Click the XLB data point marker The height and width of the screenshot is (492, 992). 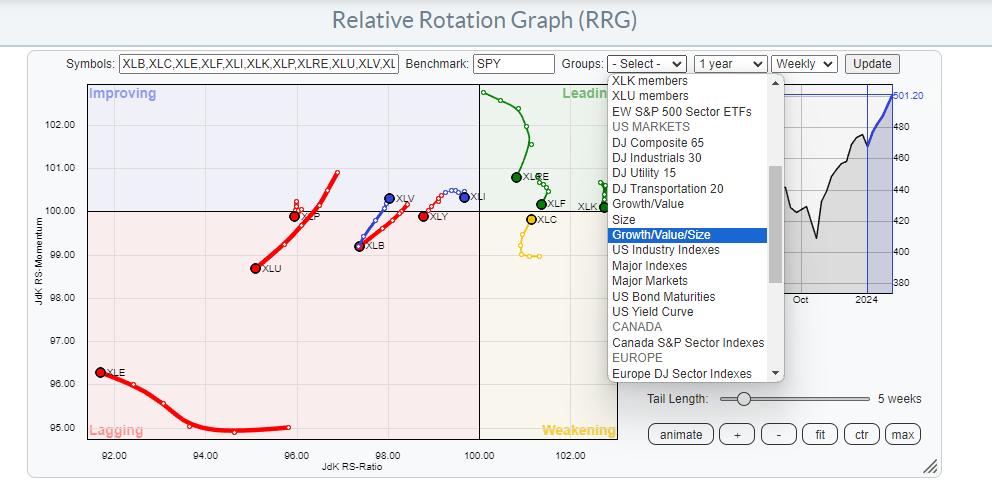(x=359, y=246)
